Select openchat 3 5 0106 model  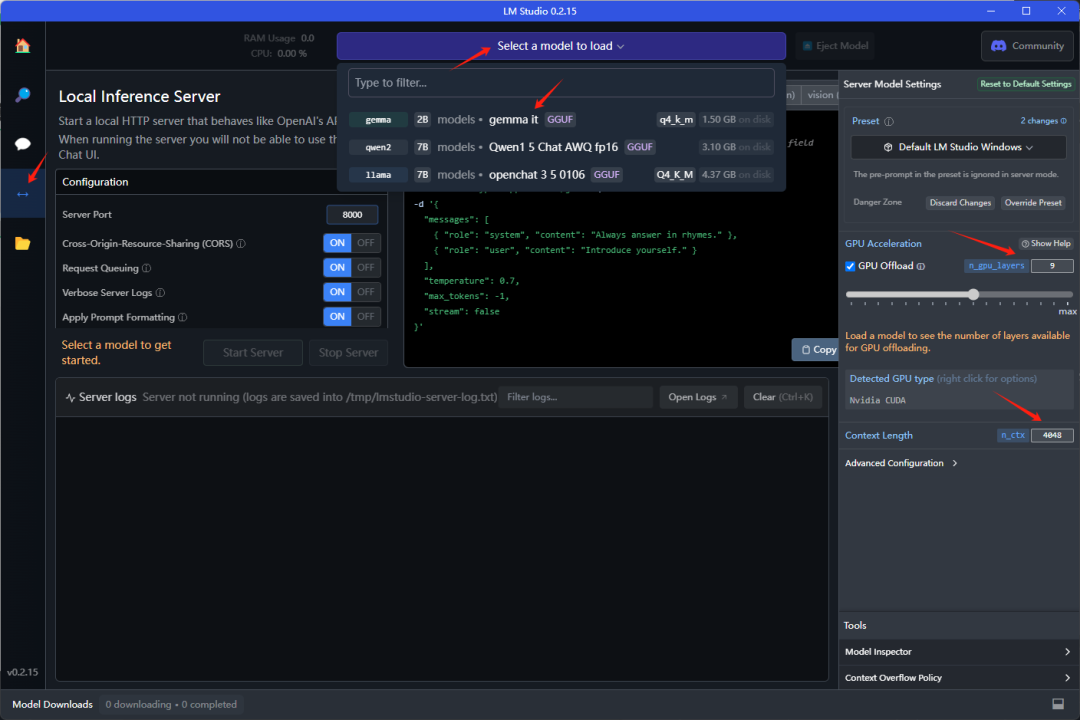pos(561,175)
